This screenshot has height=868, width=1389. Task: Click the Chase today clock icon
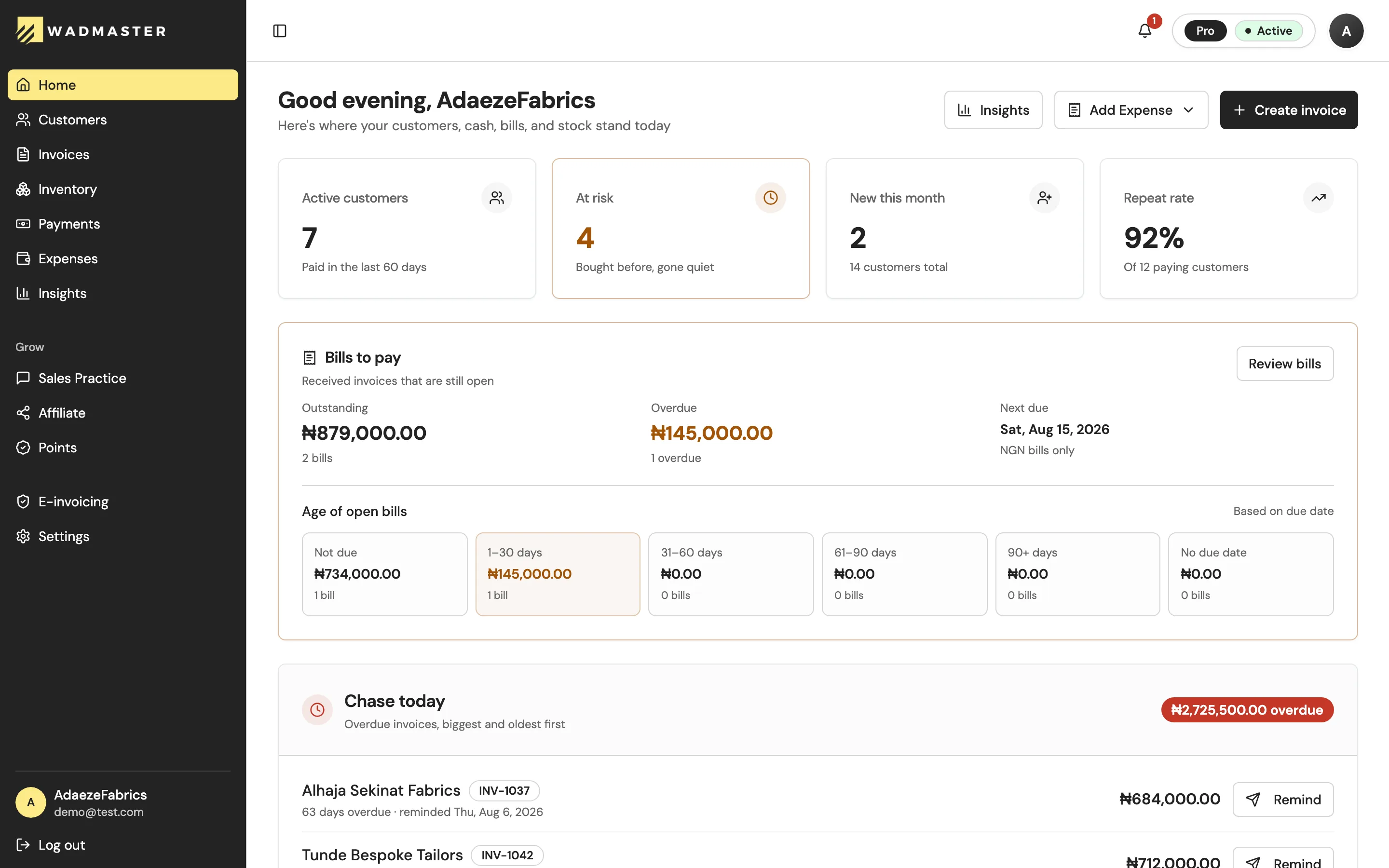pyautogui.click(x=317, y=710)
